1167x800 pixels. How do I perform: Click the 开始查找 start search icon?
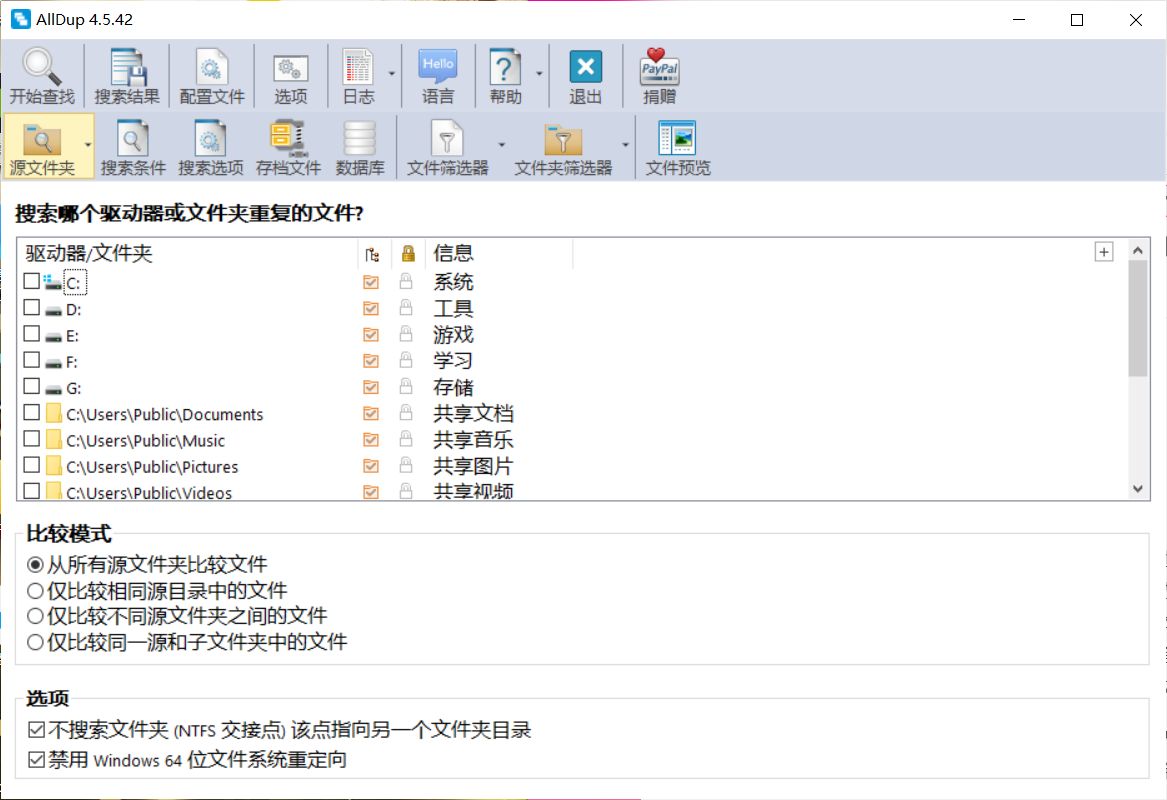42,76
